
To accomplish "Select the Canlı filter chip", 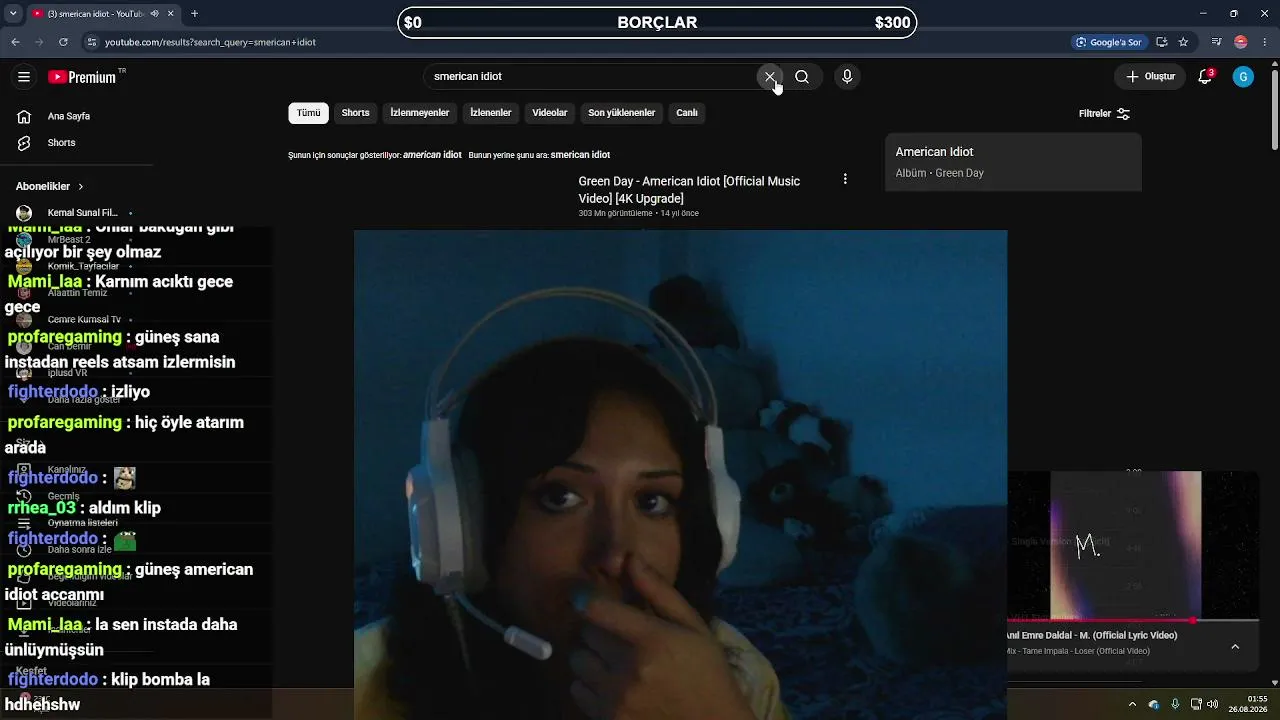I will click(686, 113).
